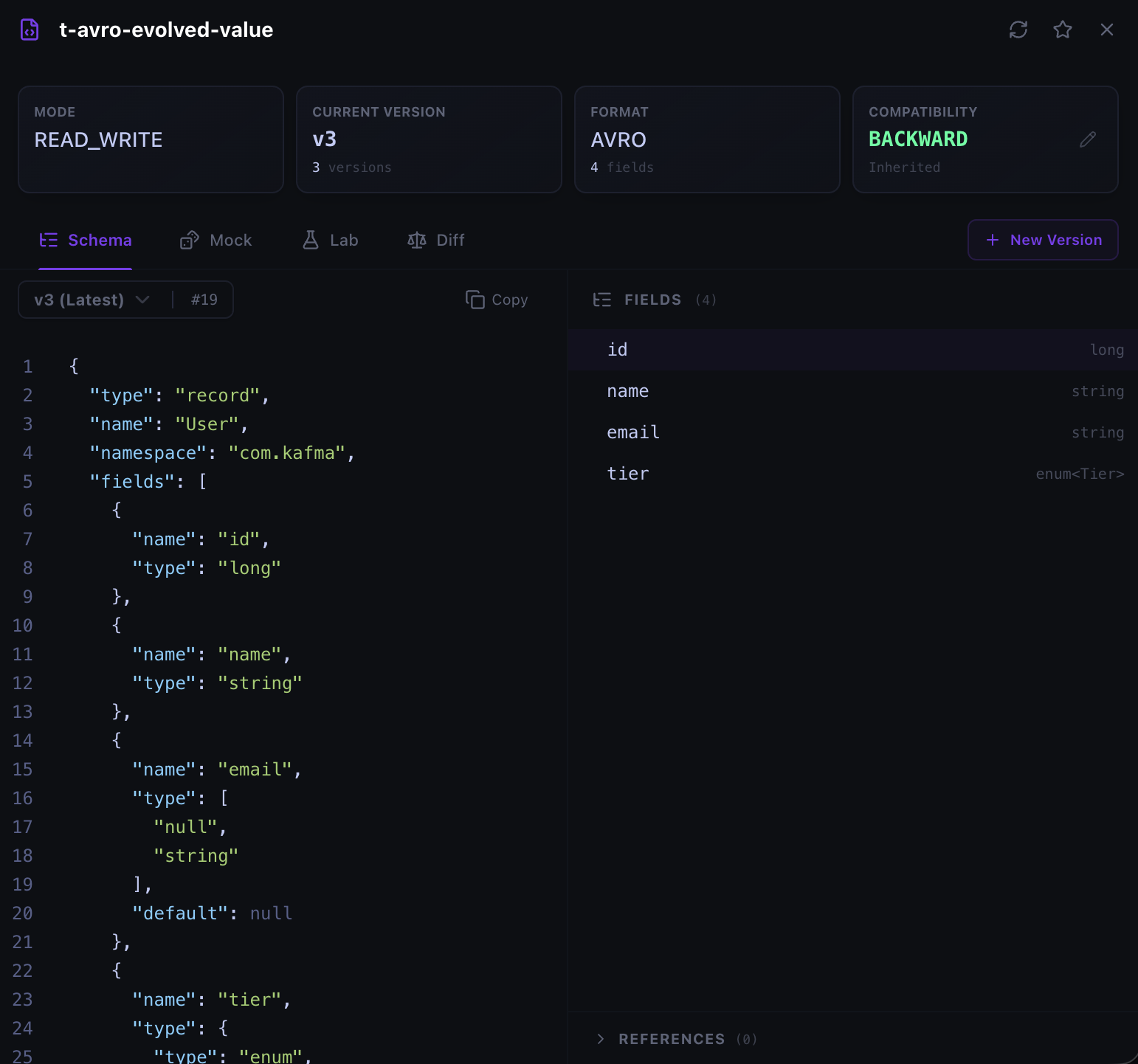Click the "User" name value in code
1138x1064 pixels.
coord(207,424)
